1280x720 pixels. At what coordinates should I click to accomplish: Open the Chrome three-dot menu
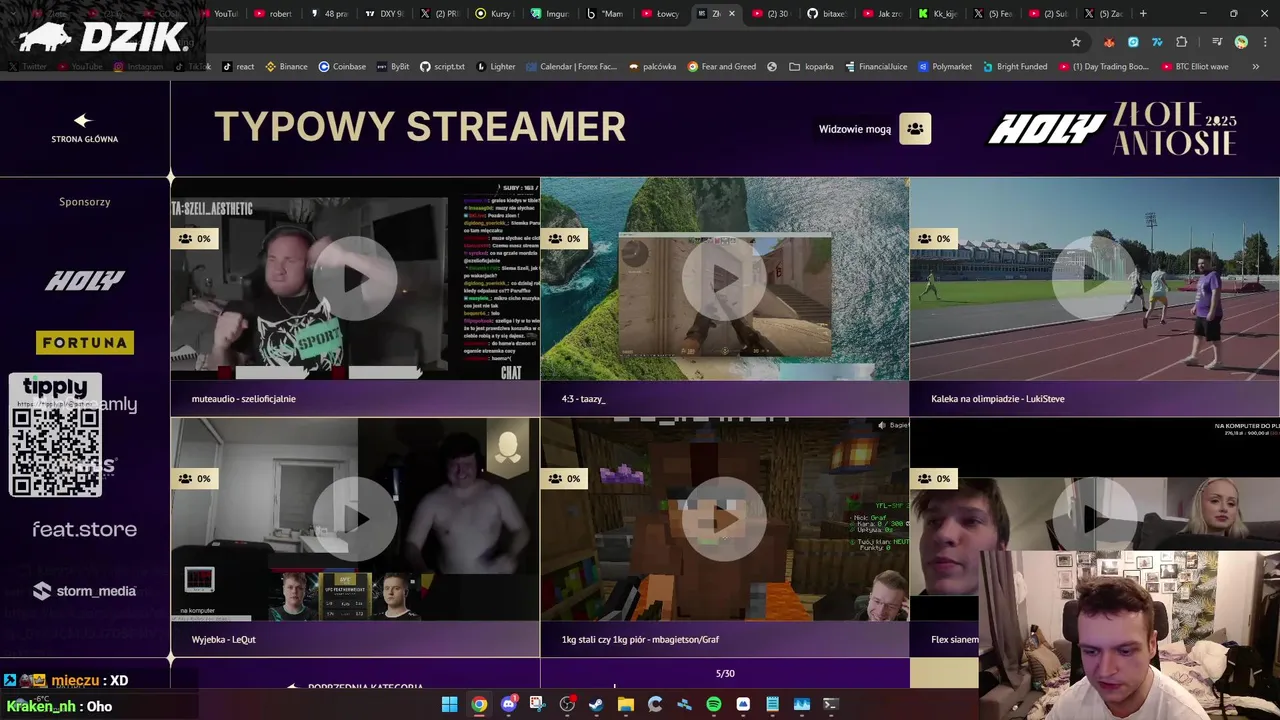pos(1263,42)
